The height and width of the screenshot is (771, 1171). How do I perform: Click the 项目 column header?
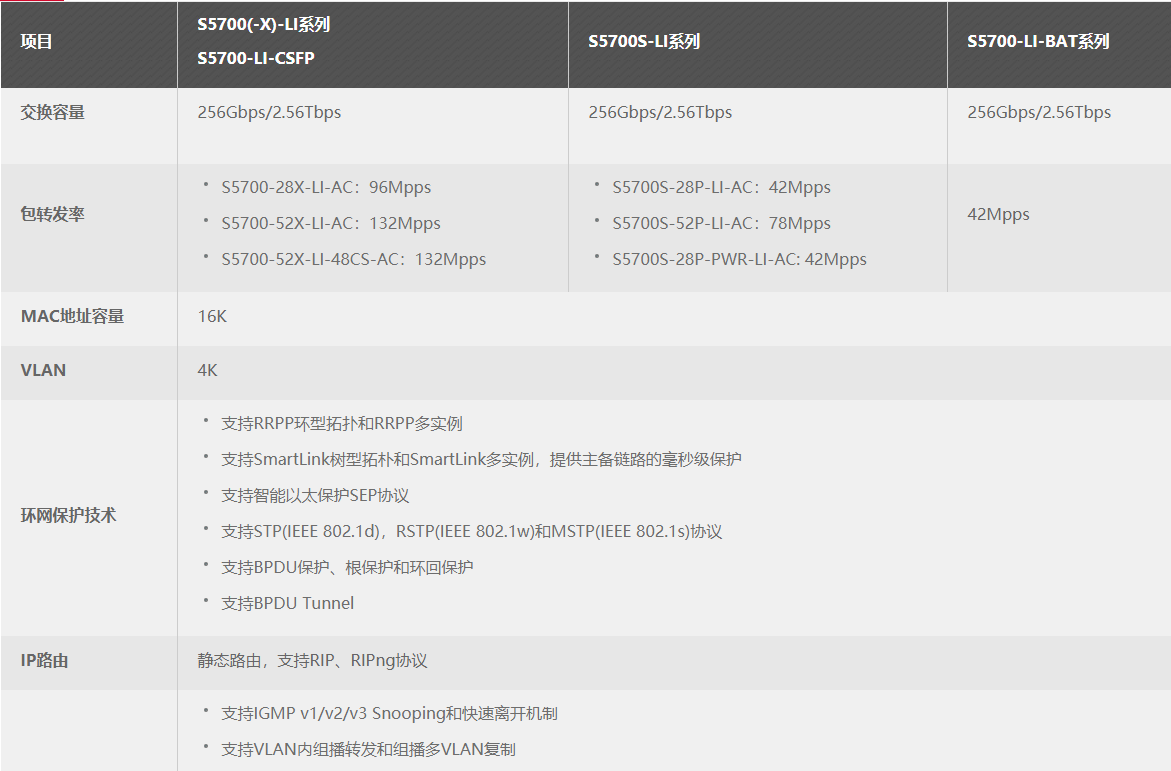pos(37,42)
